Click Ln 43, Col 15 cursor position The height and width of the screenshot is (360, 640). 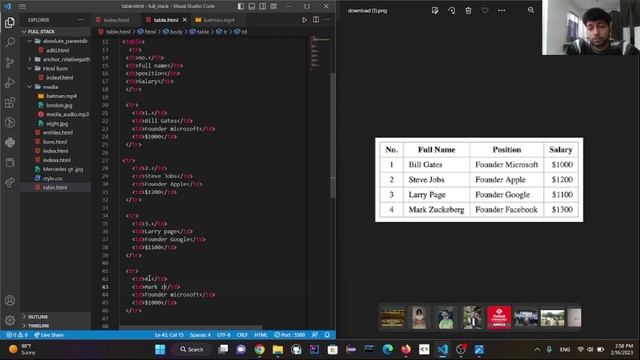[169, 335]
